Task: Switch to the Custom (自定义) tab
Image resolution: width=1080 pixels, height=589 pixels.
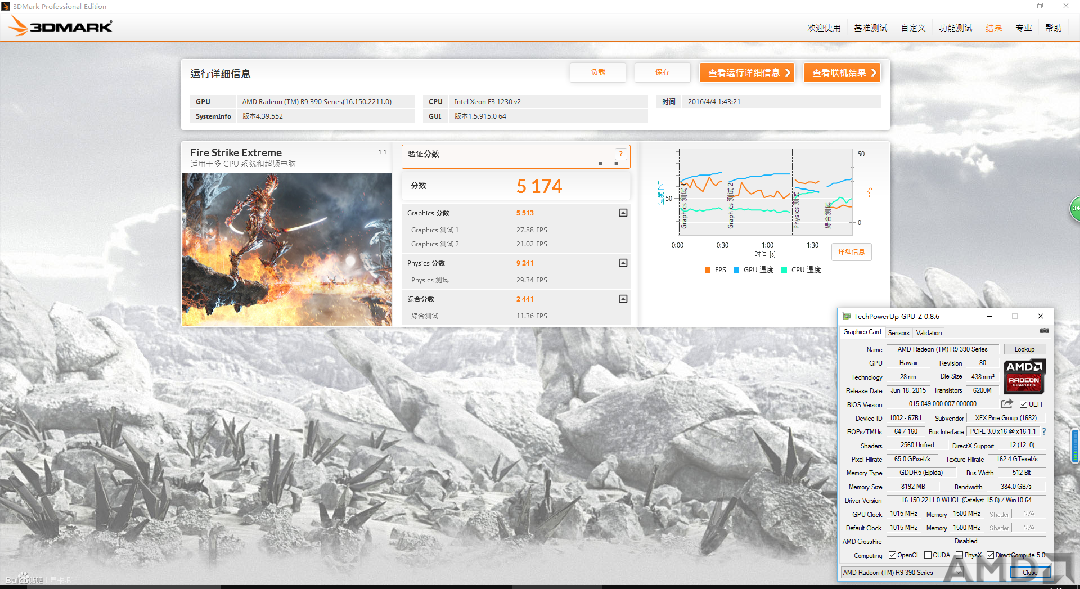Action: pyautogui.click(x=913, y=28)
